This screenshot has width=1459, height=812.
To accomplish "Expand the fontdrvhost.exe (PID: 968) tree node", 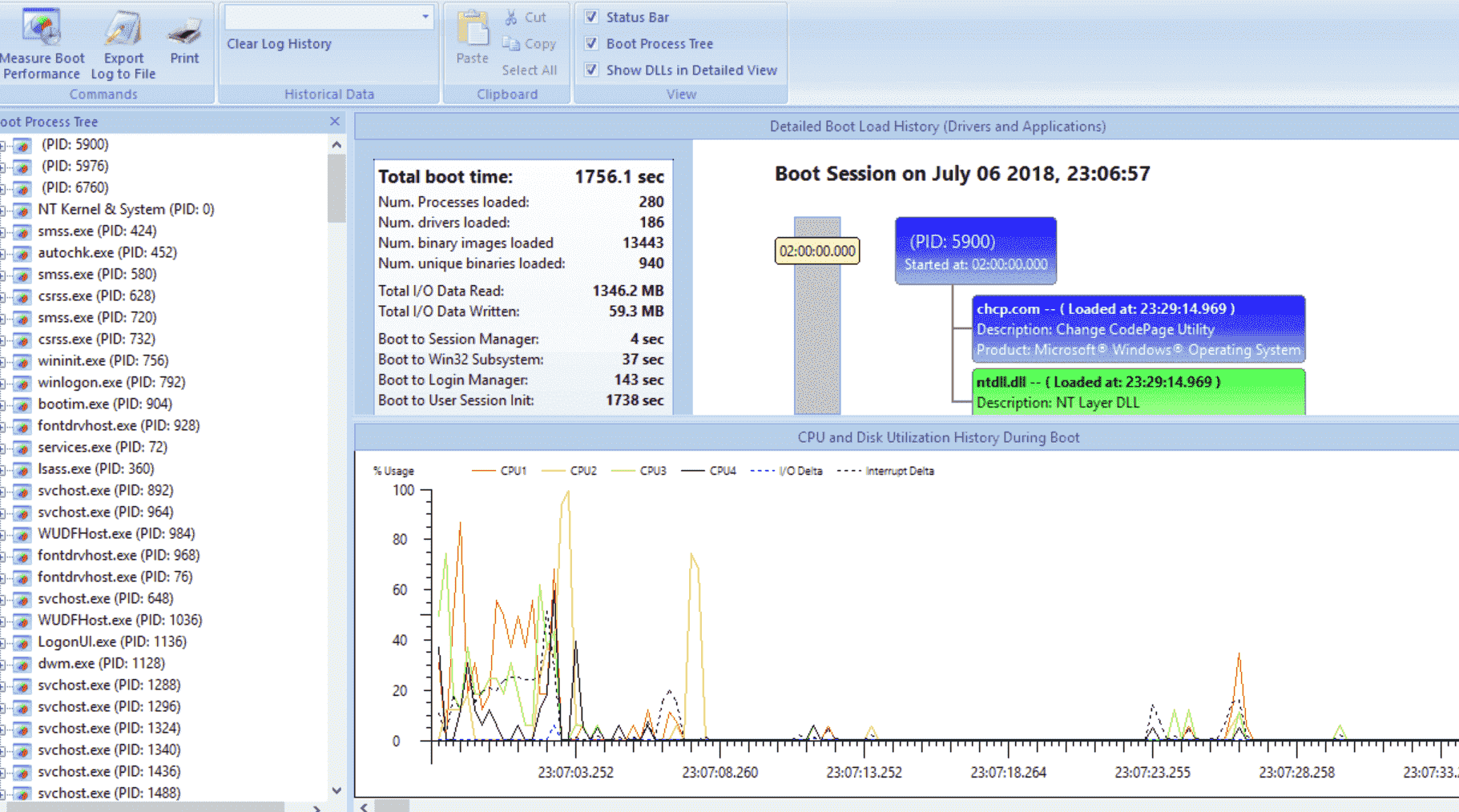I will (x=3, y=556).
